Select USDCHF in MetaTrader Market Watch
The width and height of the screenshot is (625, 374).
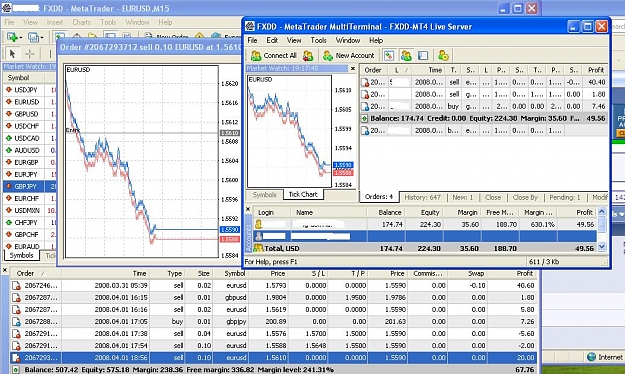[x=29, y=126]
